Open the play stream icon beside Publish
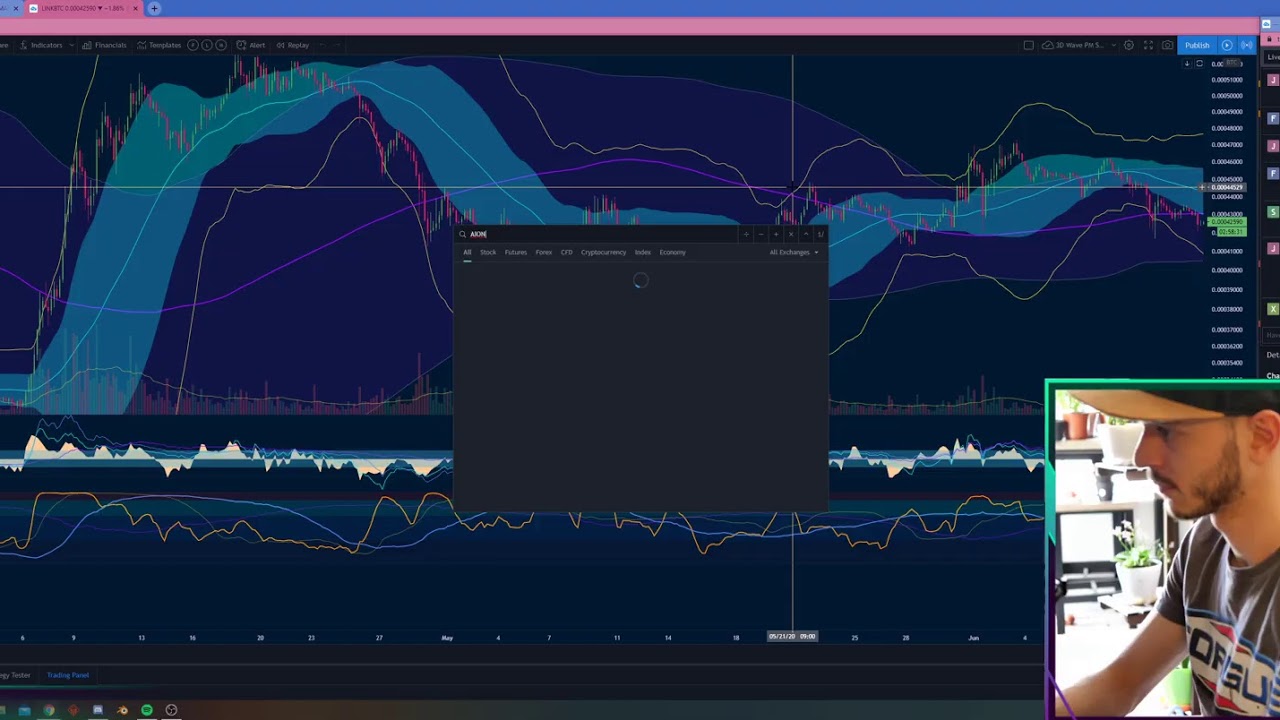 point(1227,45)
